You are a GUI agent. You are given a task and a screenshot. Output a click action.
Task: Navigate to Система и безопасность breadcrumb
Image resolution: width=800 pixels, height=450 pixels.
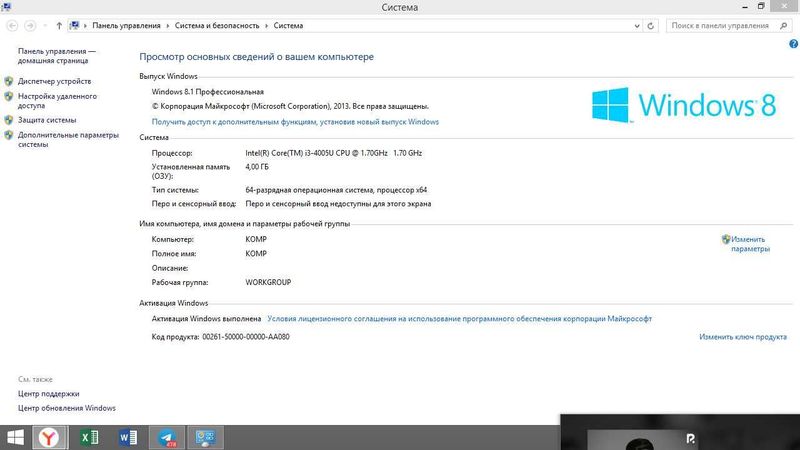217,26
